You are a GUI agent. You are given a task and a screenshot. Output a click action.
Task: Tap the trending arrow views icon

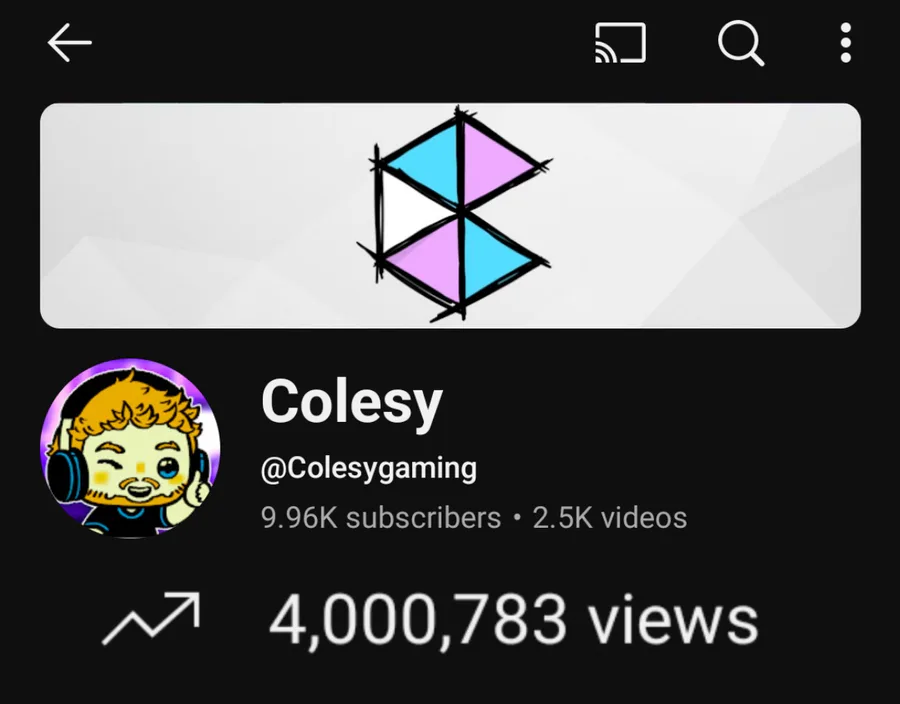pos(151,619)
